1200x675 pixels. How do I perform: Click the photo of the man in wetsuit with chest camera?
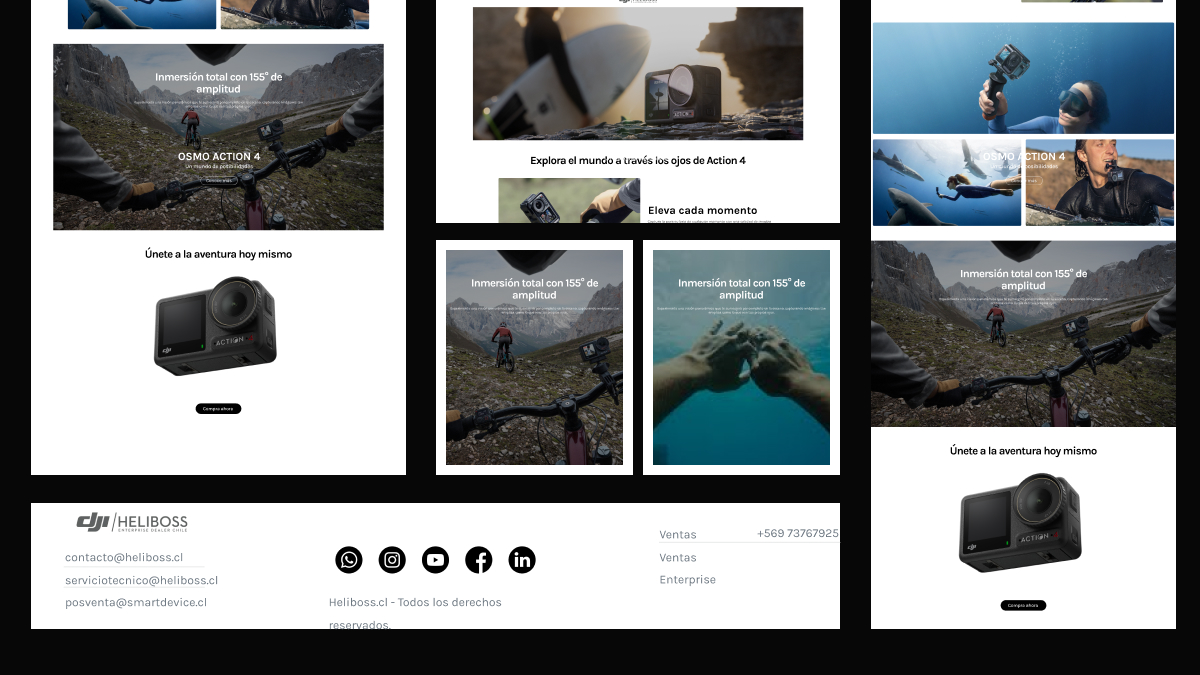(1100, 182)
